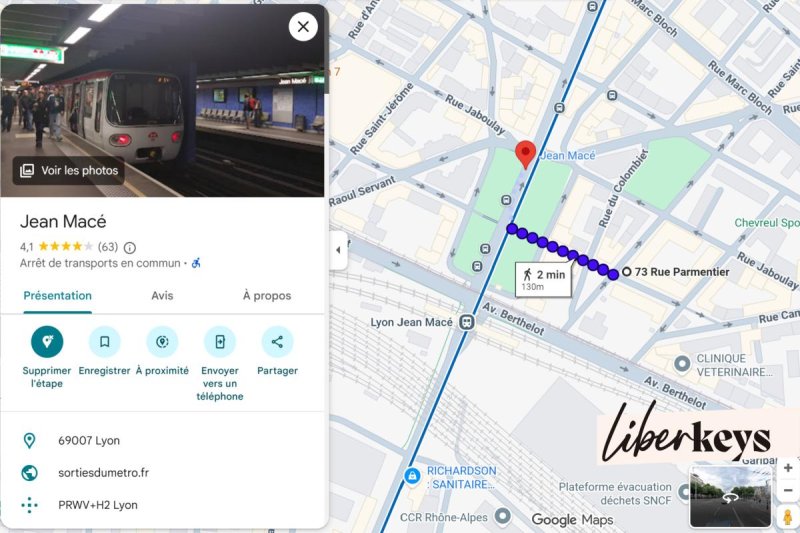The image size is (800, 533).
Task: Click the Clinique Vétérinaire map marker
Action: point(682,364)
